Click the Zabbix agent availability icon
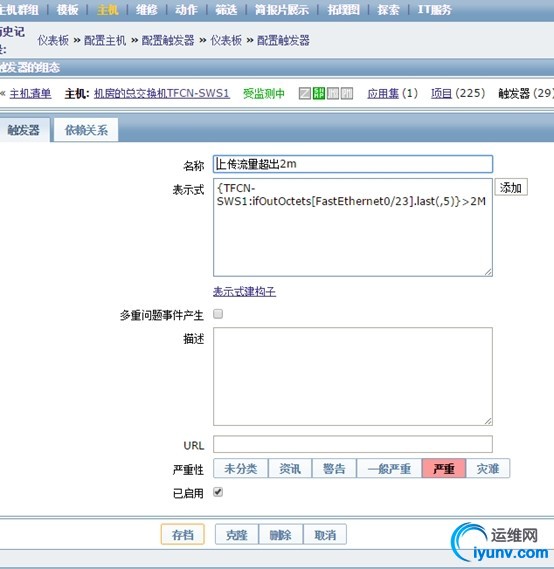The image size is (554, 569). (304, 94)
